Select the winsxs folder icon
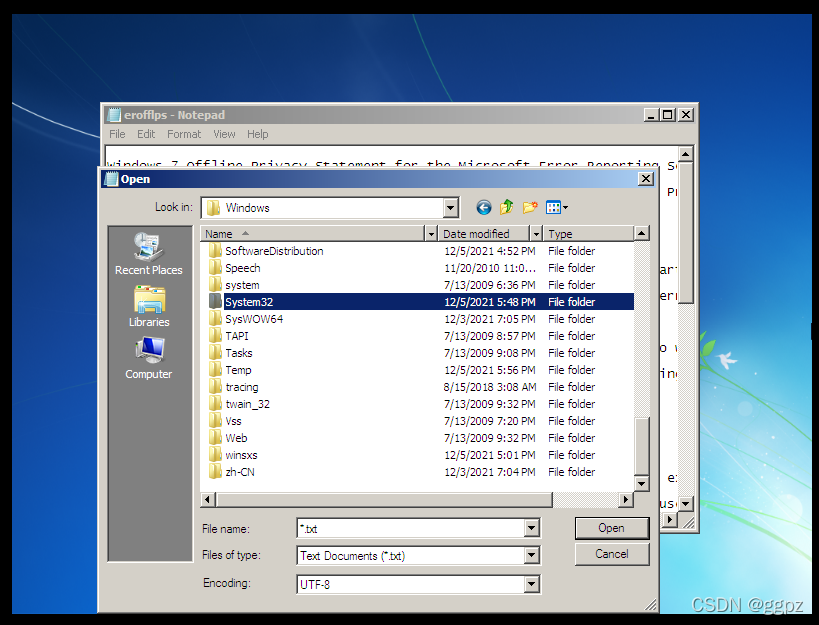 point(215,455)
